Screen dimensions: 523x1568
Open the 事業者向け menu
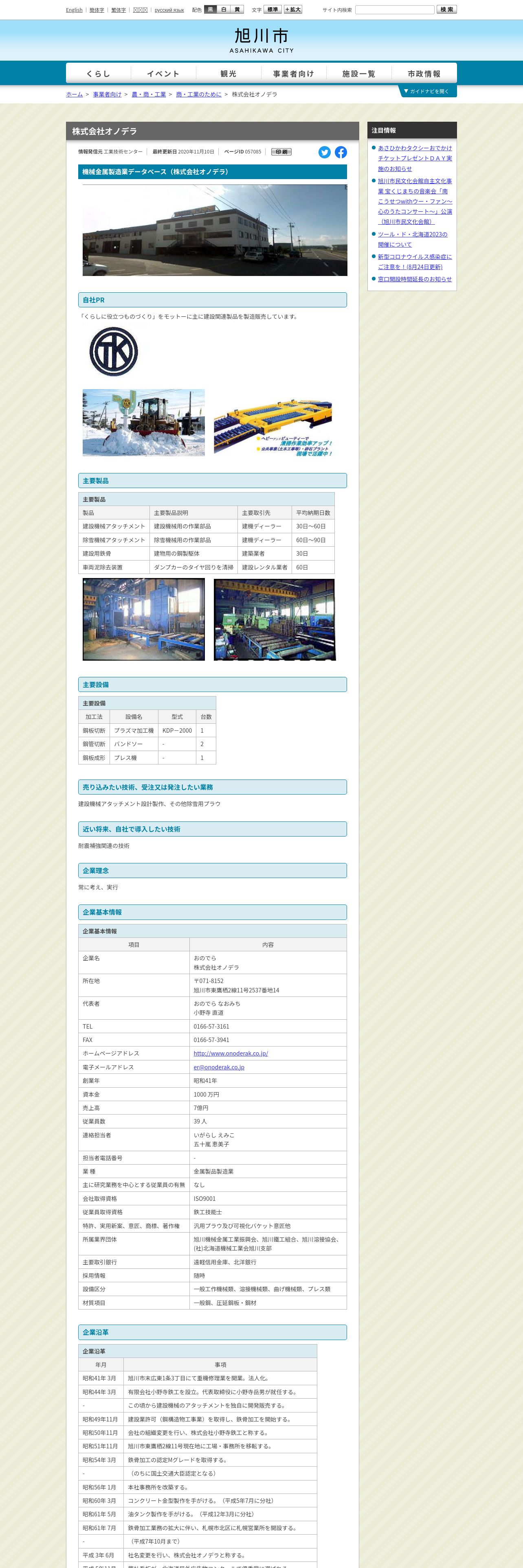tap(293, 74)
